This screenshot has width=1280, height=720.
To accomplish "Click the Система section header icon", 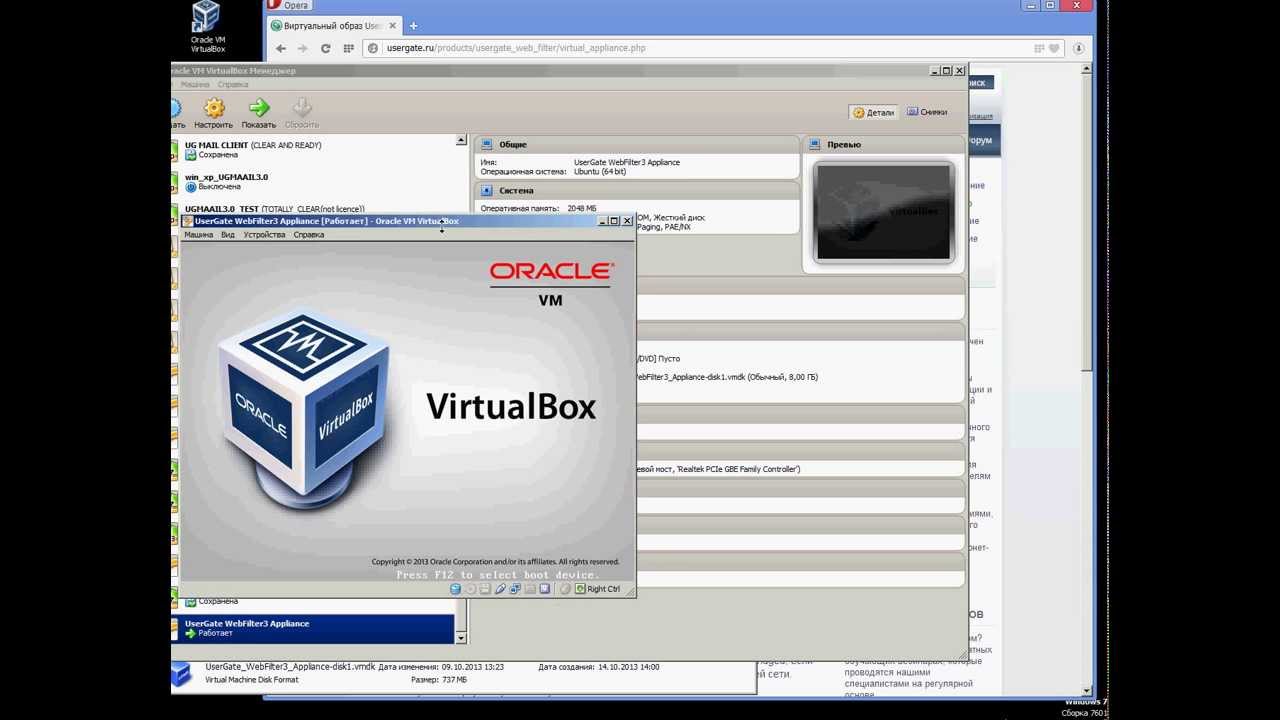I will tap(487, 190).
